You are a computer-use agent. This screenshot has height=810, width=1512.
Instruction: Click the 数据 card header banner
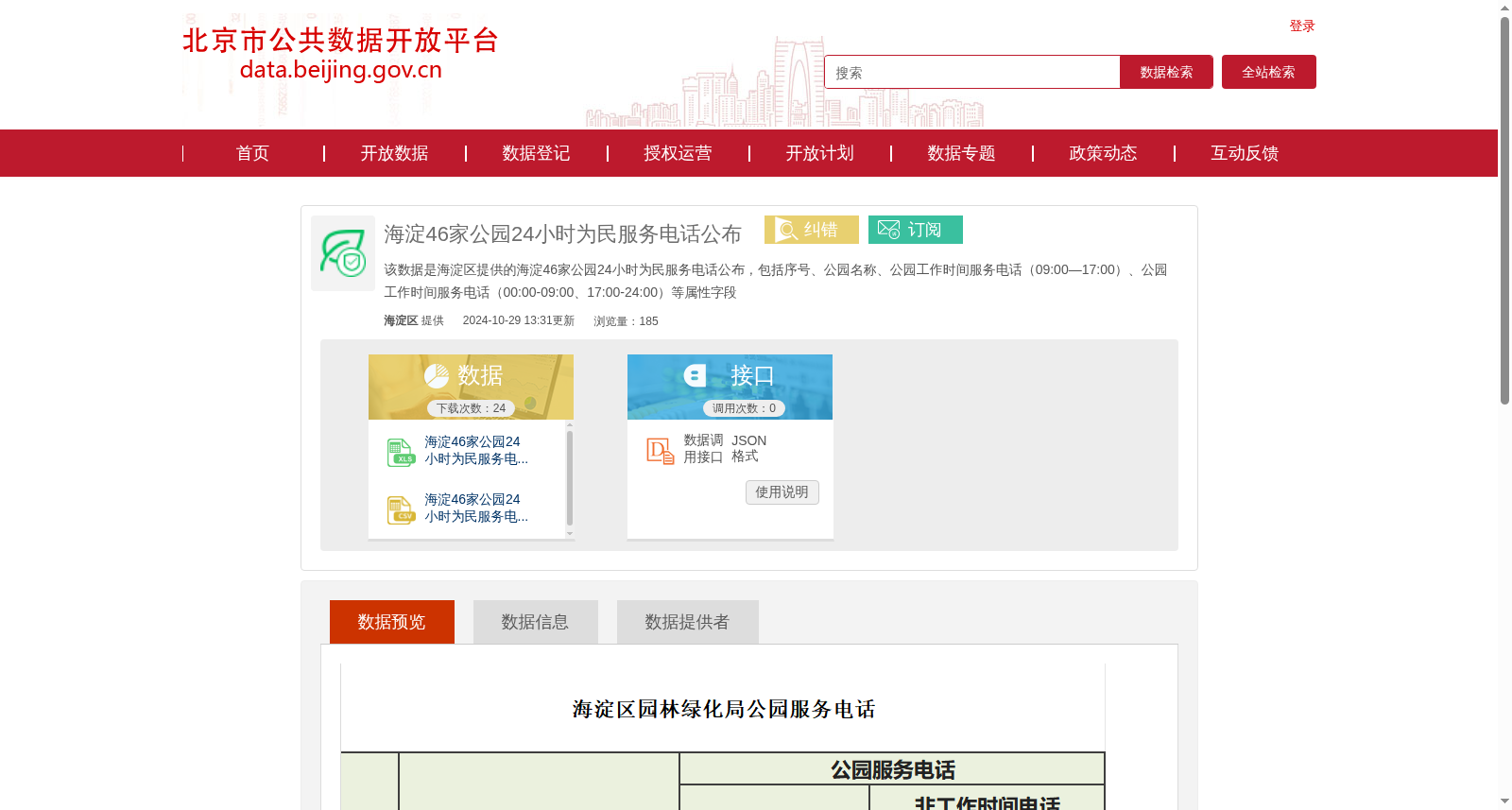point(471,387)
